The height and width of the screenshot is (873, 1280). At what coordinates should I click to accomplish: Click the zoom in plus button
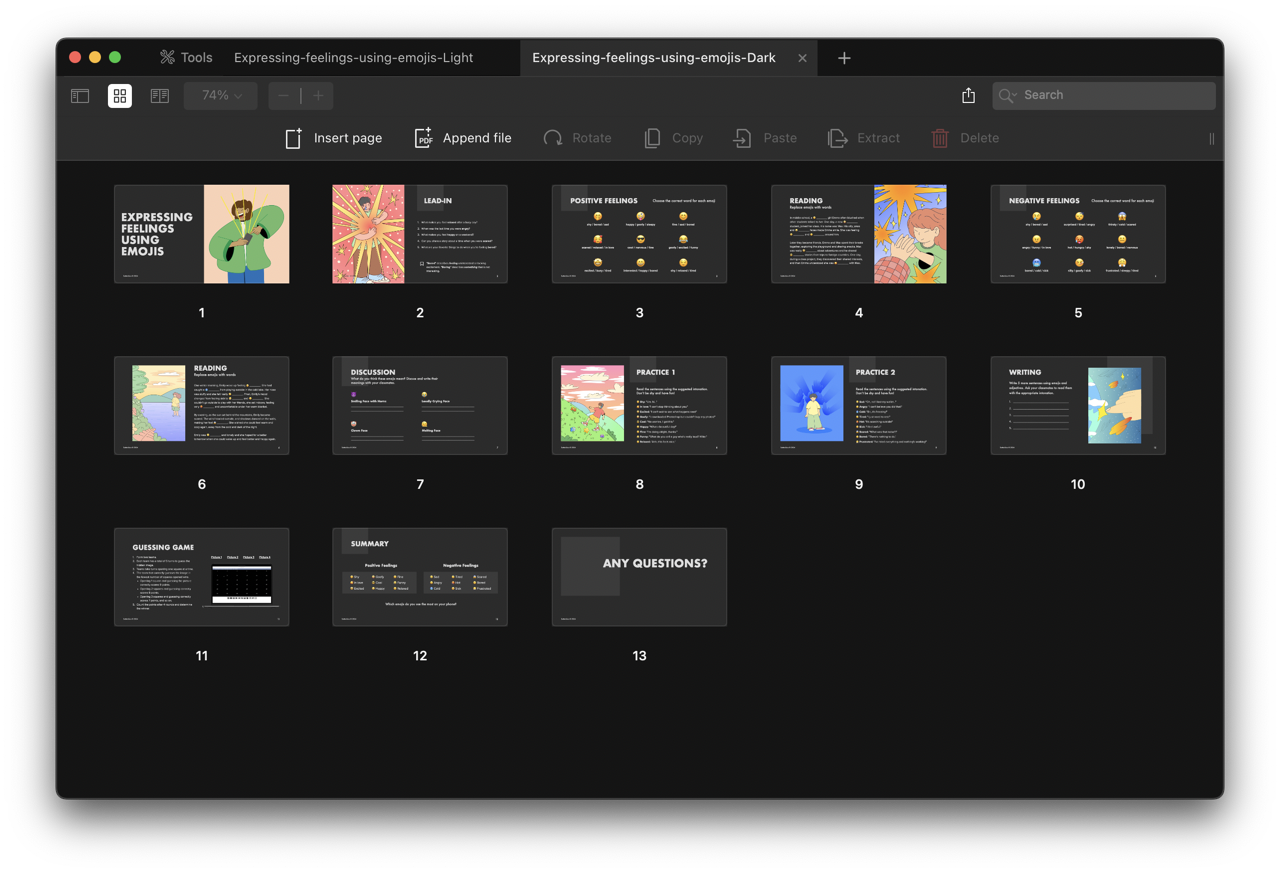click(x=318, y=96)
